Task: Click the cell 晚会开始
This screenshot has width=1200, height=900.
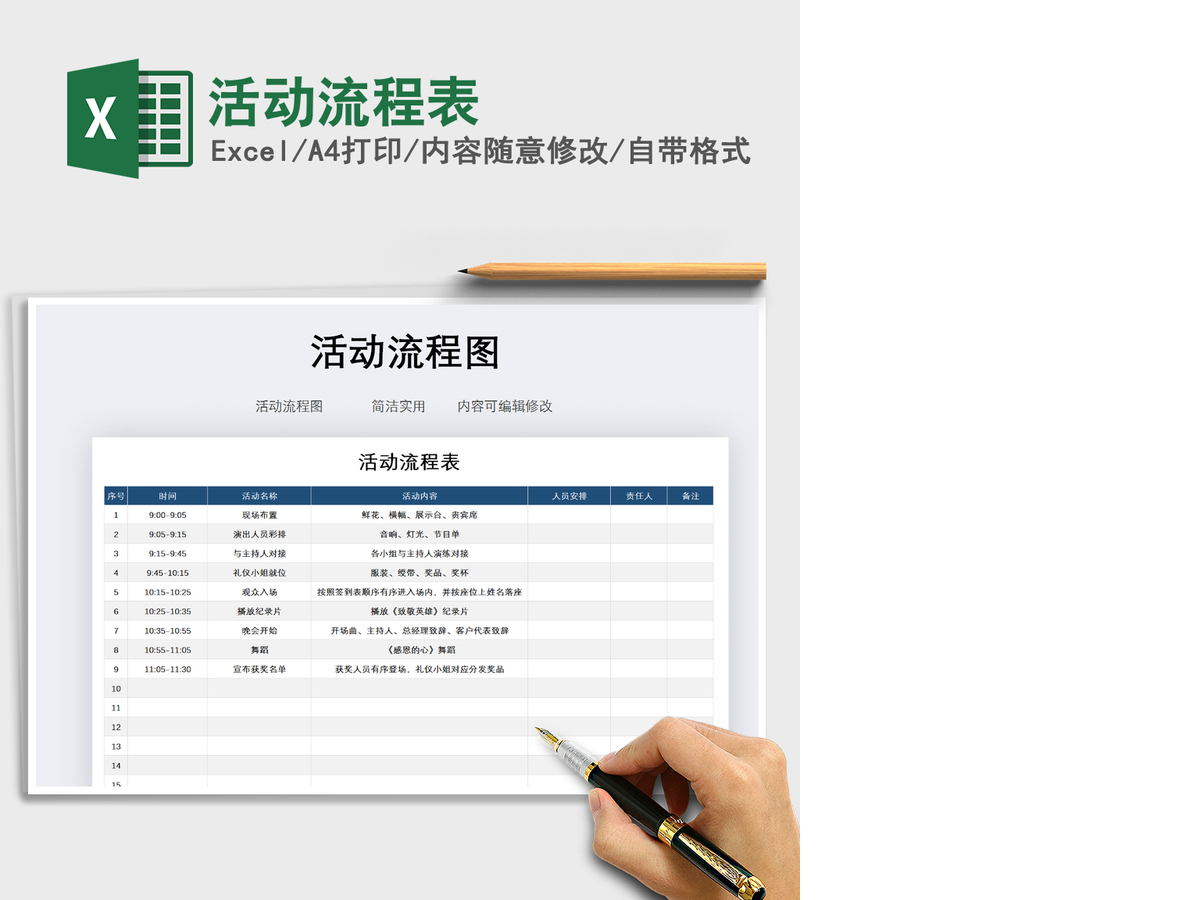Action: click(259, 631)
